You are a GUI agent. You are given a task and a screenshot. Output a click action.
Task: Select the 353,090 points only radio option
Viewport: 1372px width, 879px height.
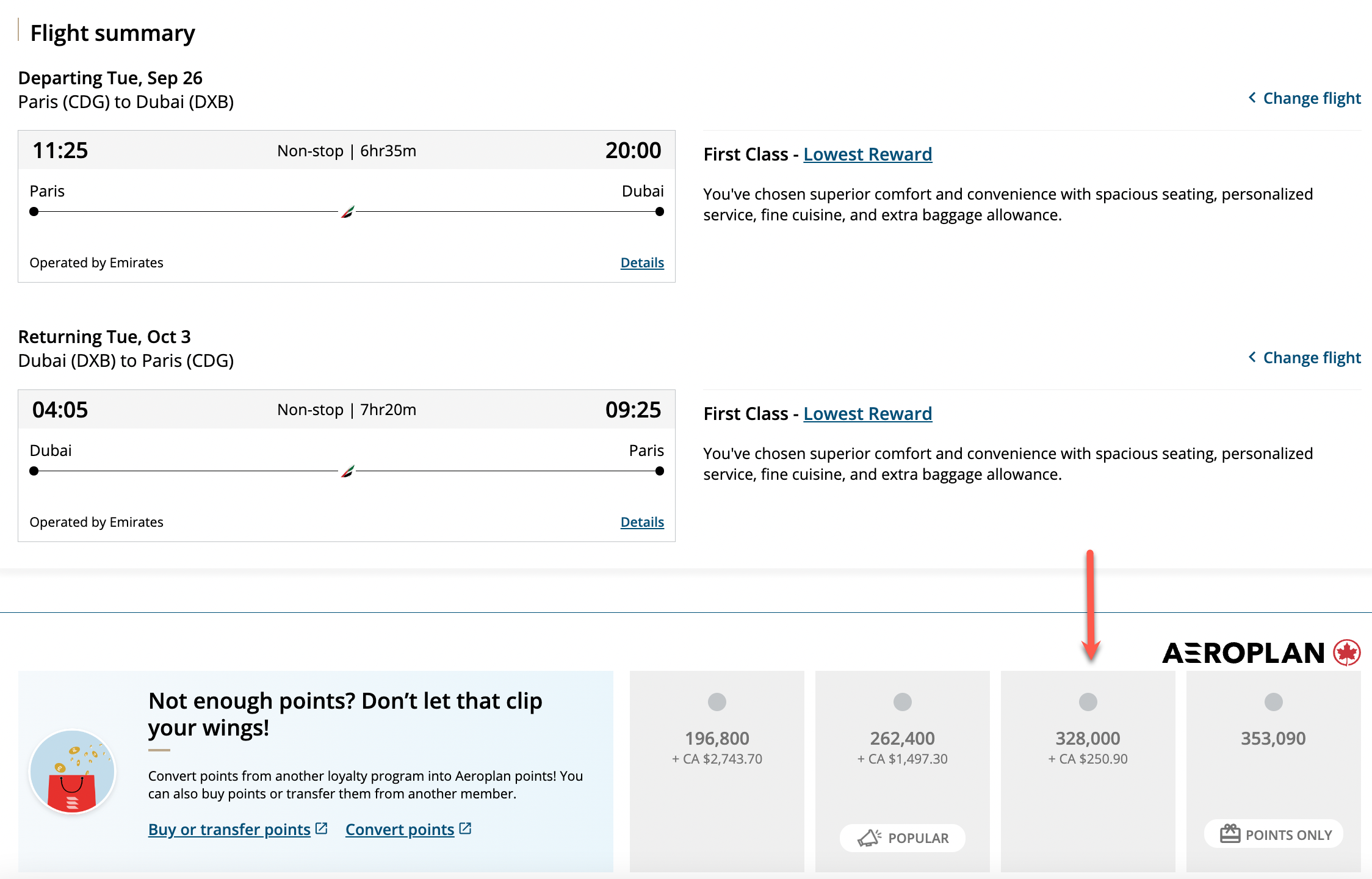[1273, 702]
